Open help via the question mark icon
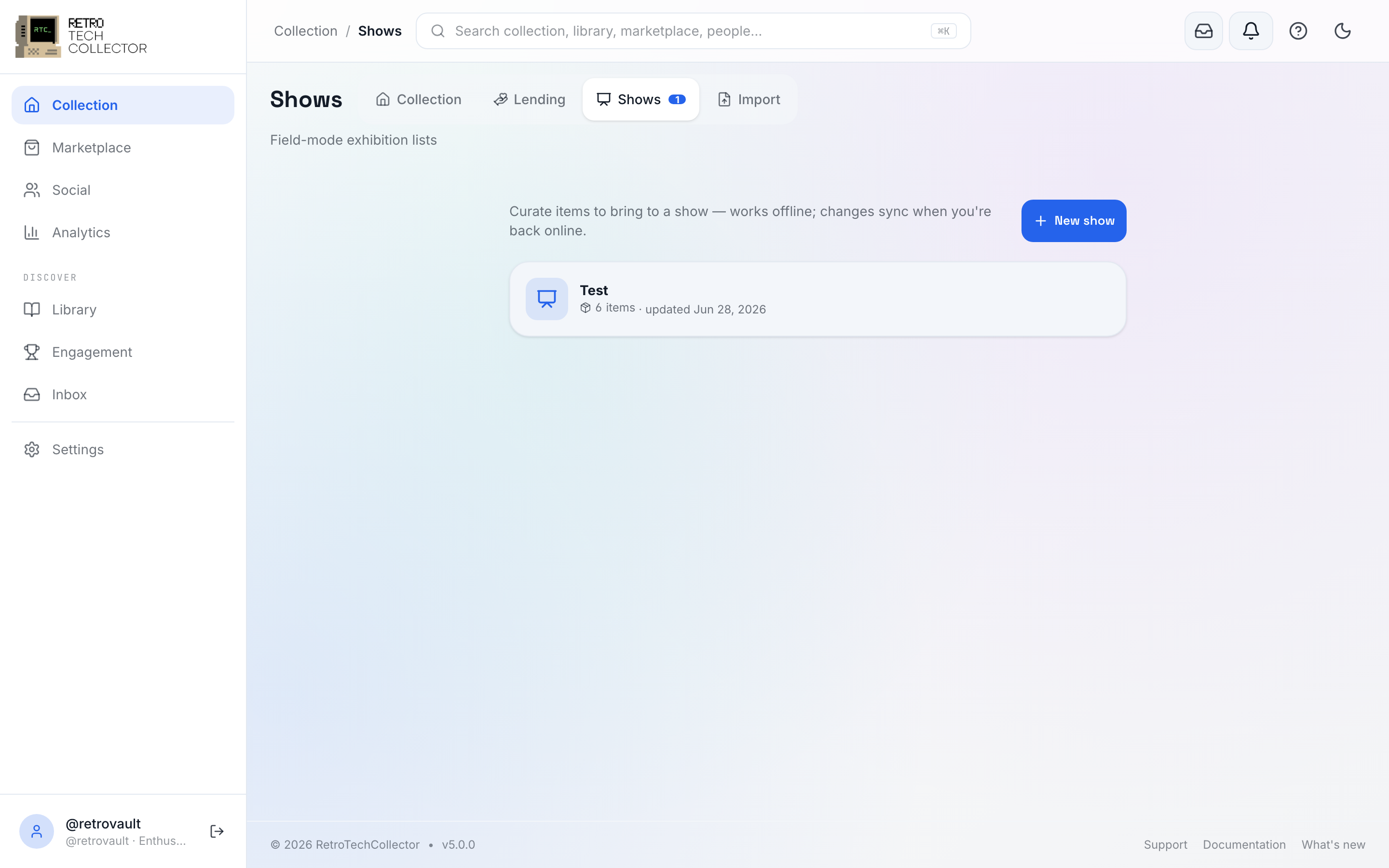This screenshot has width=1389, height=868. point(1298,31)
